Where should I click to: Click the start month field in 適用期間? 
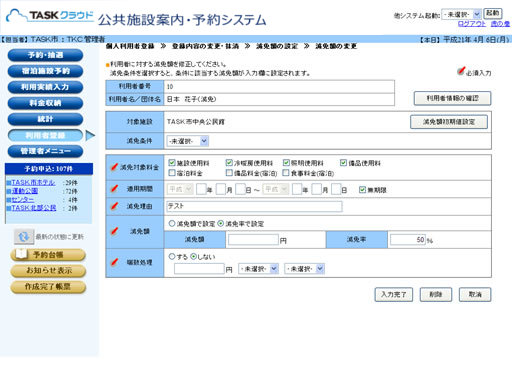click(221, 189)
